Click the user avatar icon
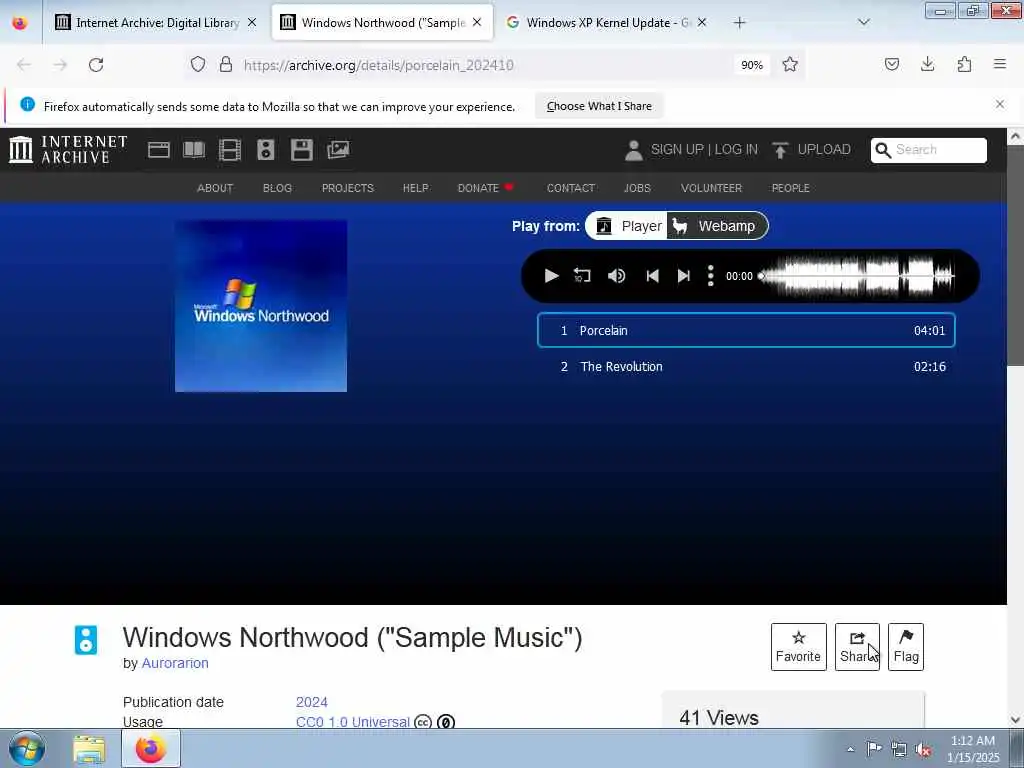Image resolution: width=1024 pixels, height=768 pixels. click(x=633, y=150)
